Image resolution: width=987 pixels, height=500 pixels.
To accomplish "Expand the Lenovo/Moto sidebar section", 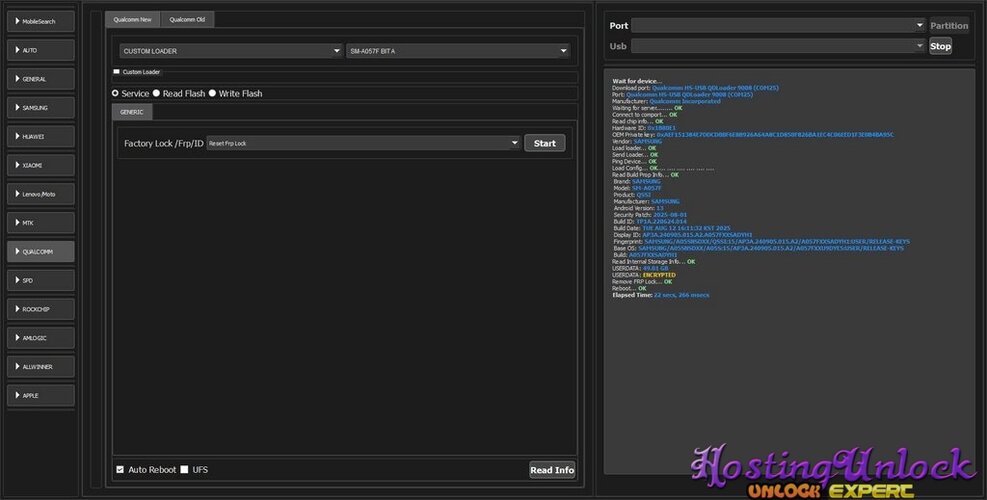I will (40, 194).
